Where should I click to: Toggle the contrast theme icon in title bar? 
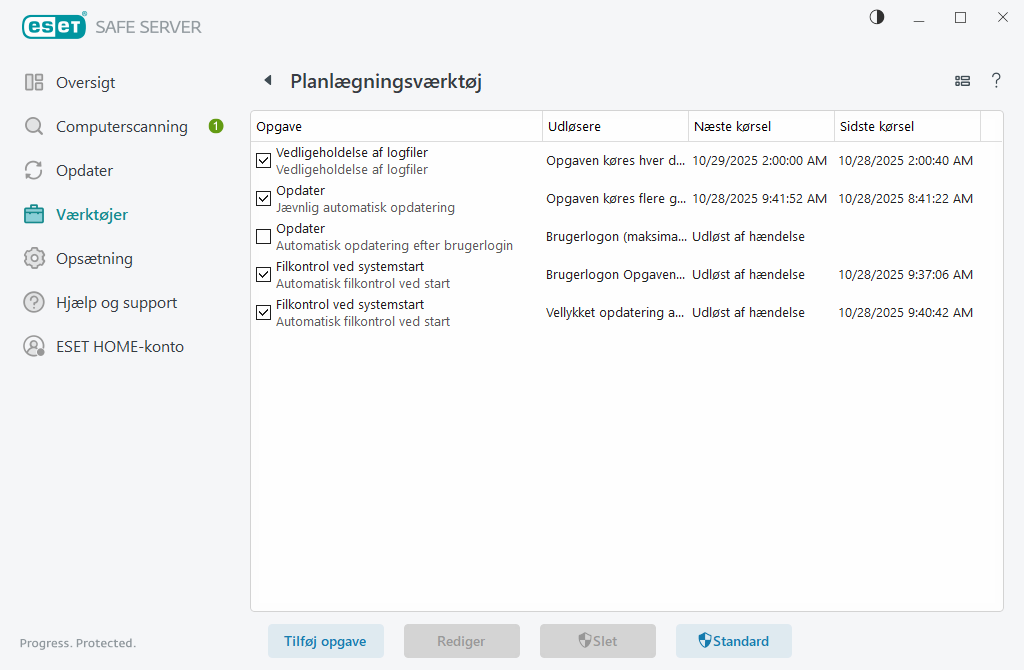(877, 17)
